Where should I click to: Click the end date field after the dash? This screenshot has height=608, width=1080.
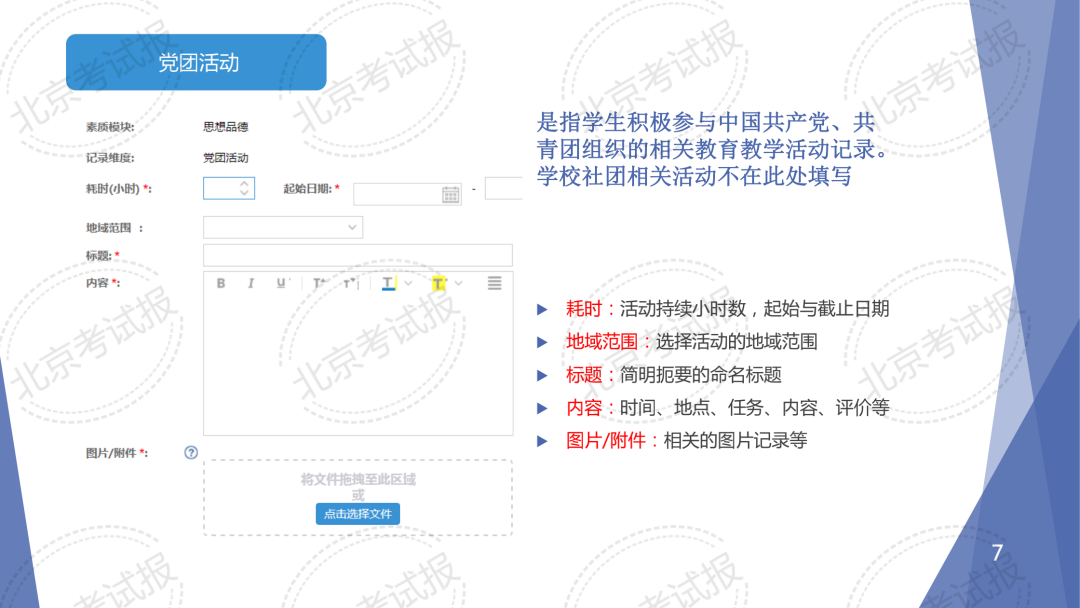click(x=503, y=189)
